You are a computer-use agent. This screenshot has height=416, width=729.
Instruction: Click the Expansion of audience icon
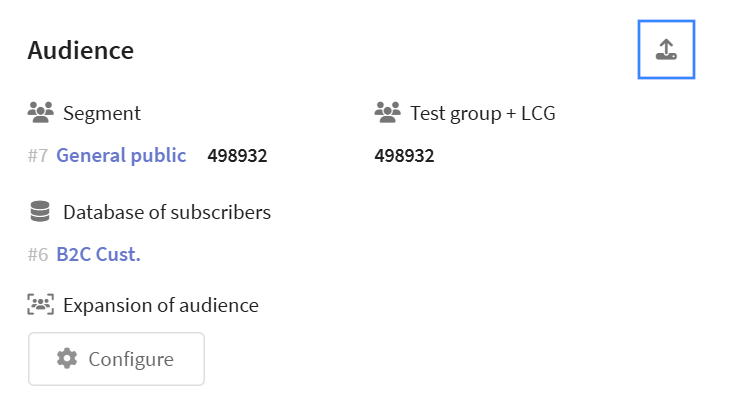40,305
